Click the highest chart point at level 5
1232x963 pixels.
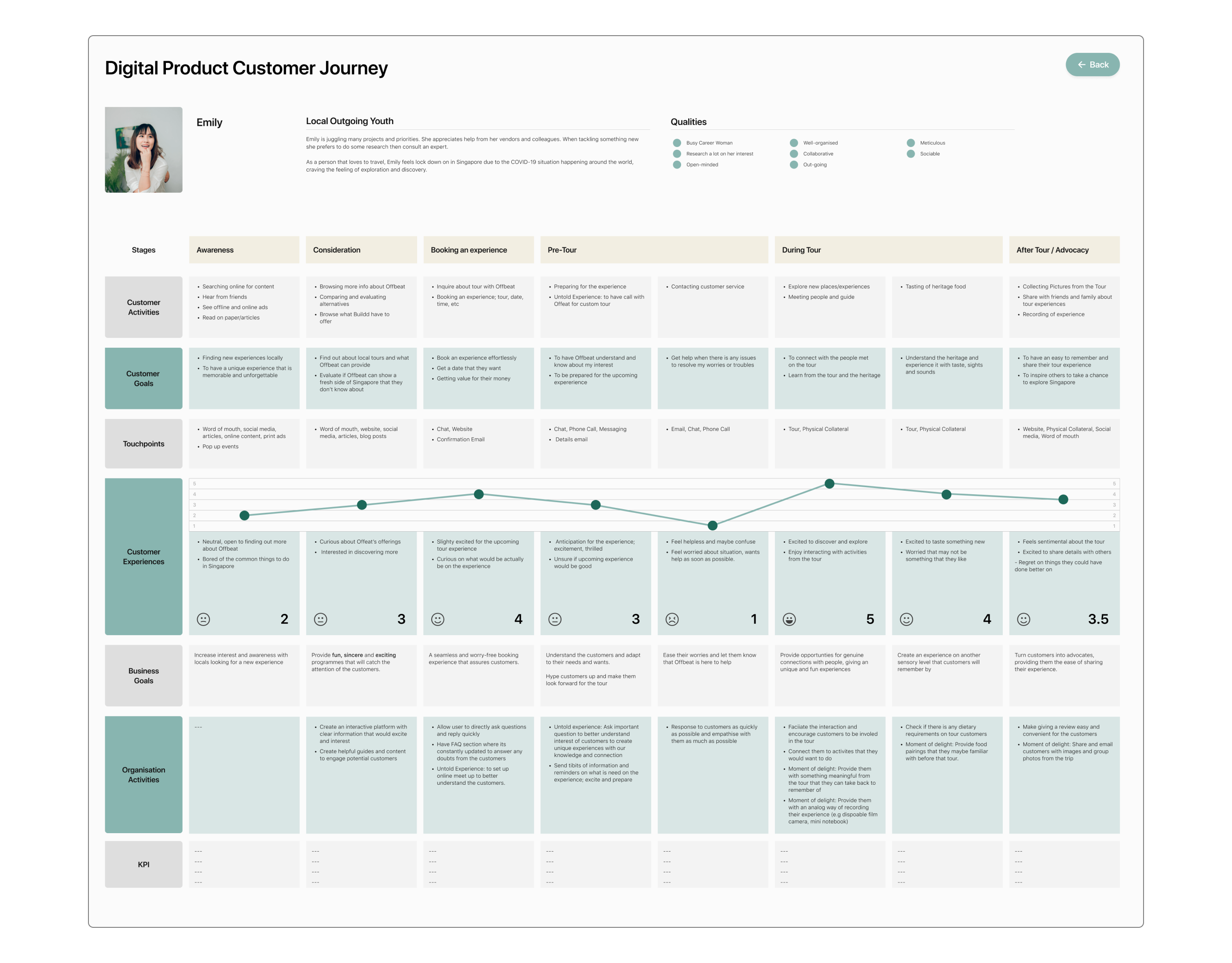pyautogui.click(x=829, y=483)
